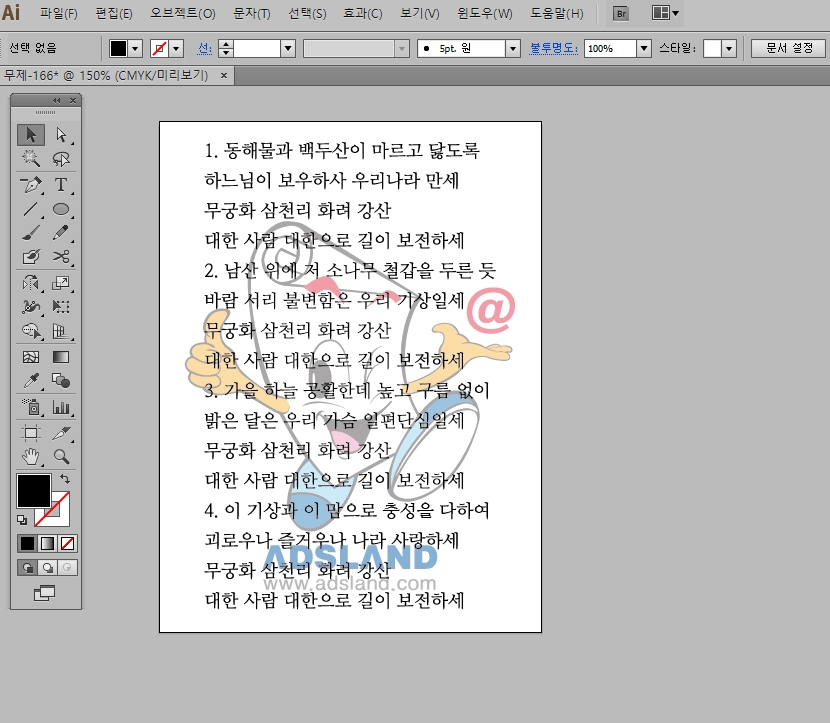The image size is (830, 723).
Task: Select the Pen tool
Action: 31,185
